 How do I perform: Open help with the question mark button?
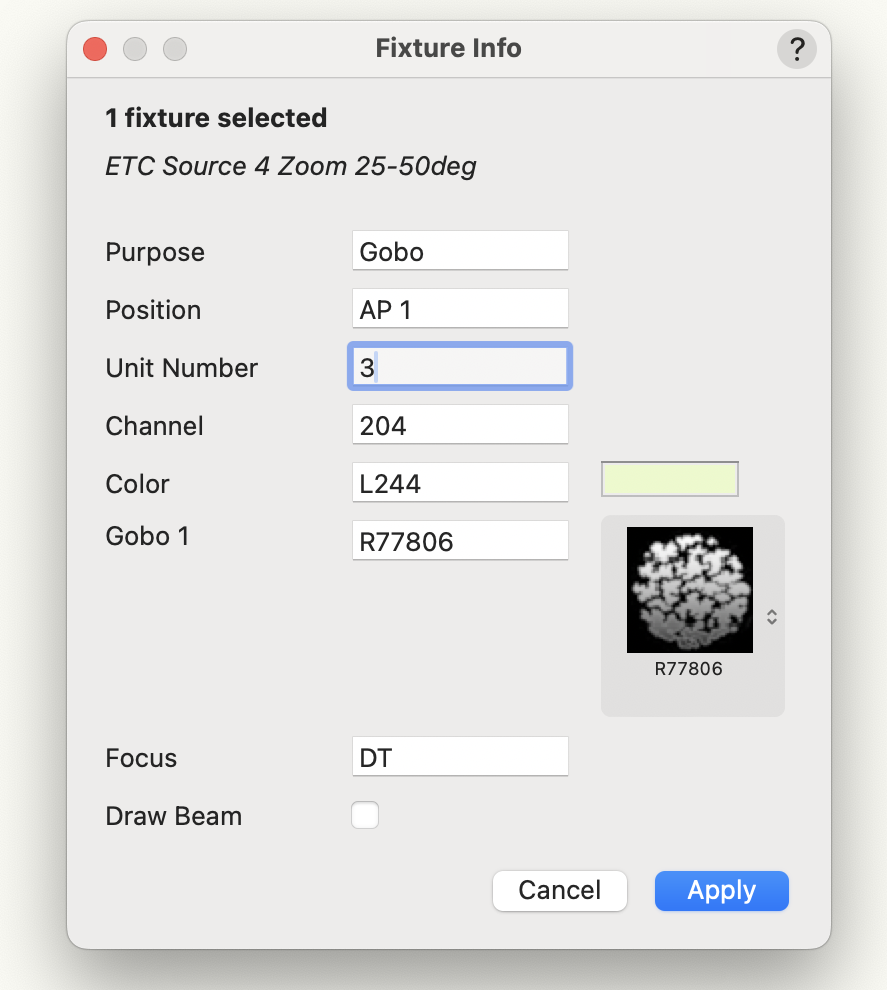click(x=796, y=48)
